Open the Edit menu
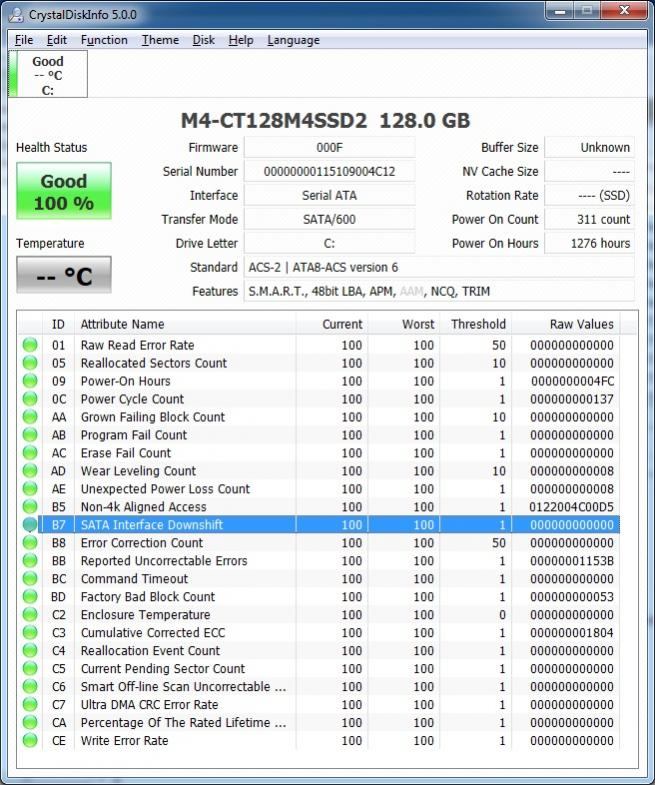Viewport: 655px width, 785px height. click(57, 40)
